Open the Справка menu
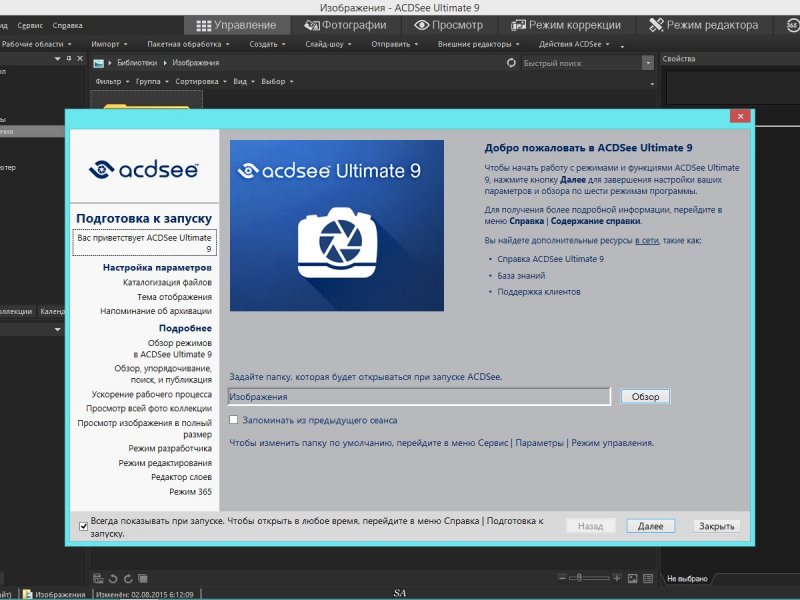The width and height of the screenshot is (800, 600). click(x=67, y=26)
